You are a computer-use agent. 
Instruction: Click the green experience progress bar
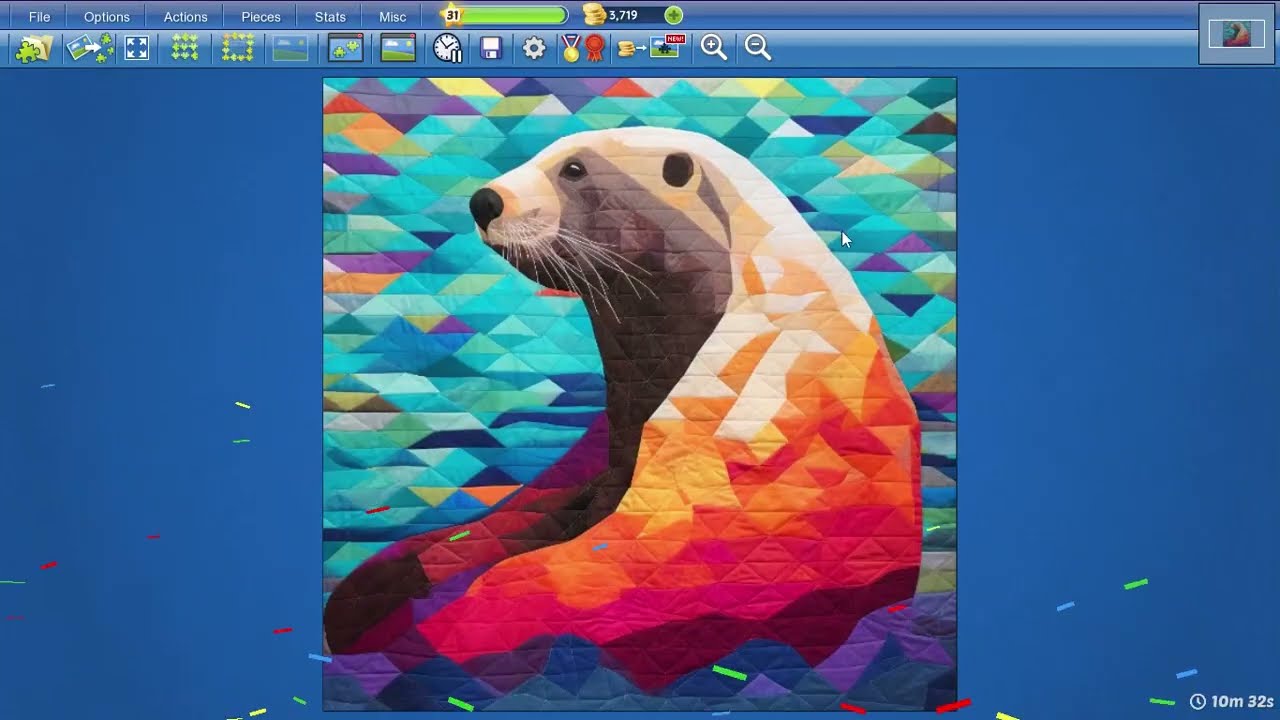coord(514,15)
